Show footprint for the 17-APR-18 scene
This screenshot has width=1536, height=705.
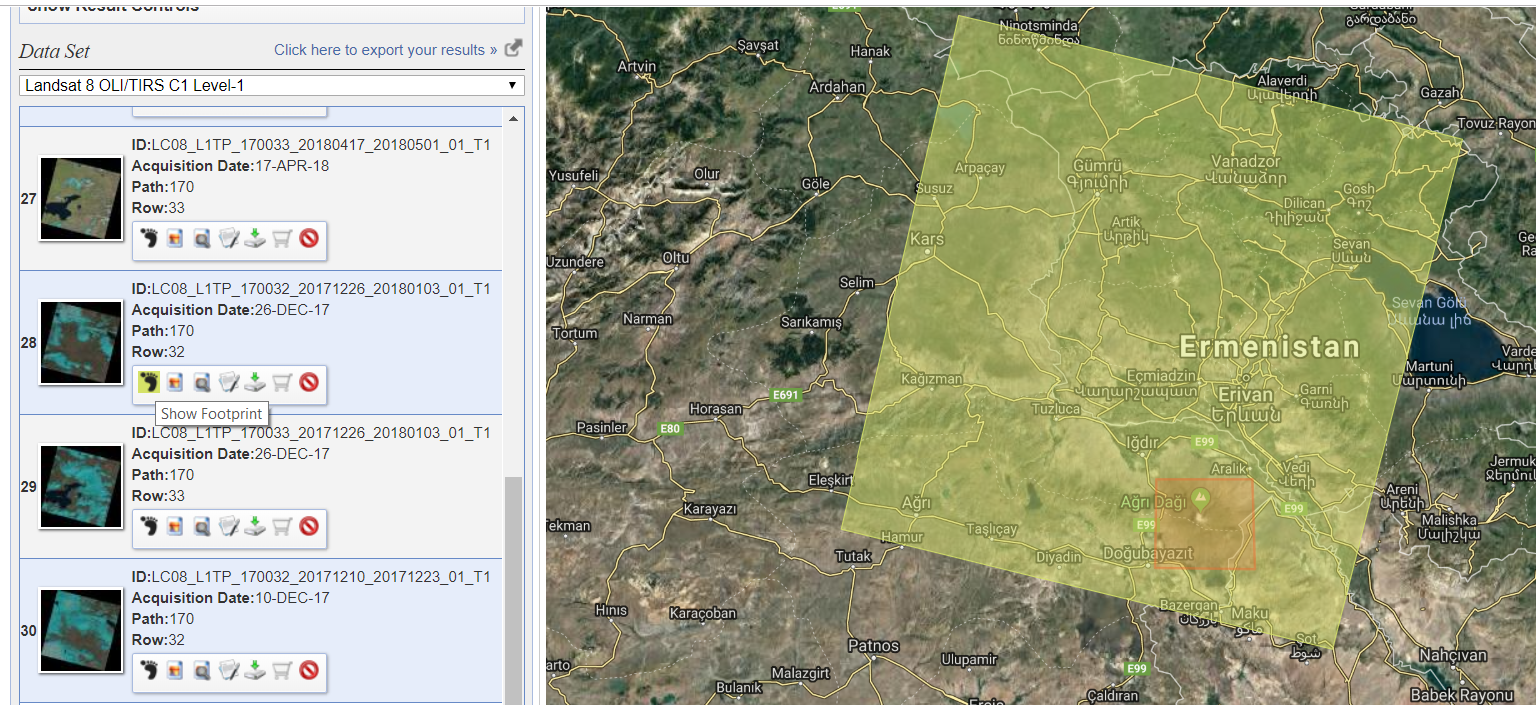click(147, 241)
